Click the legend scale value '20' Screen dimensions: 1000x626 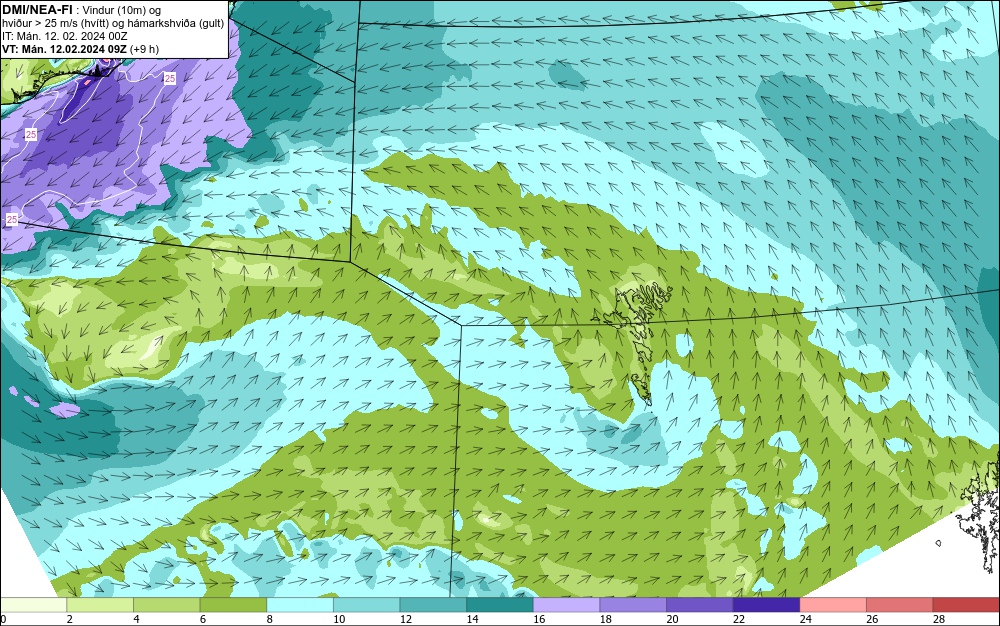click(672, 619)
